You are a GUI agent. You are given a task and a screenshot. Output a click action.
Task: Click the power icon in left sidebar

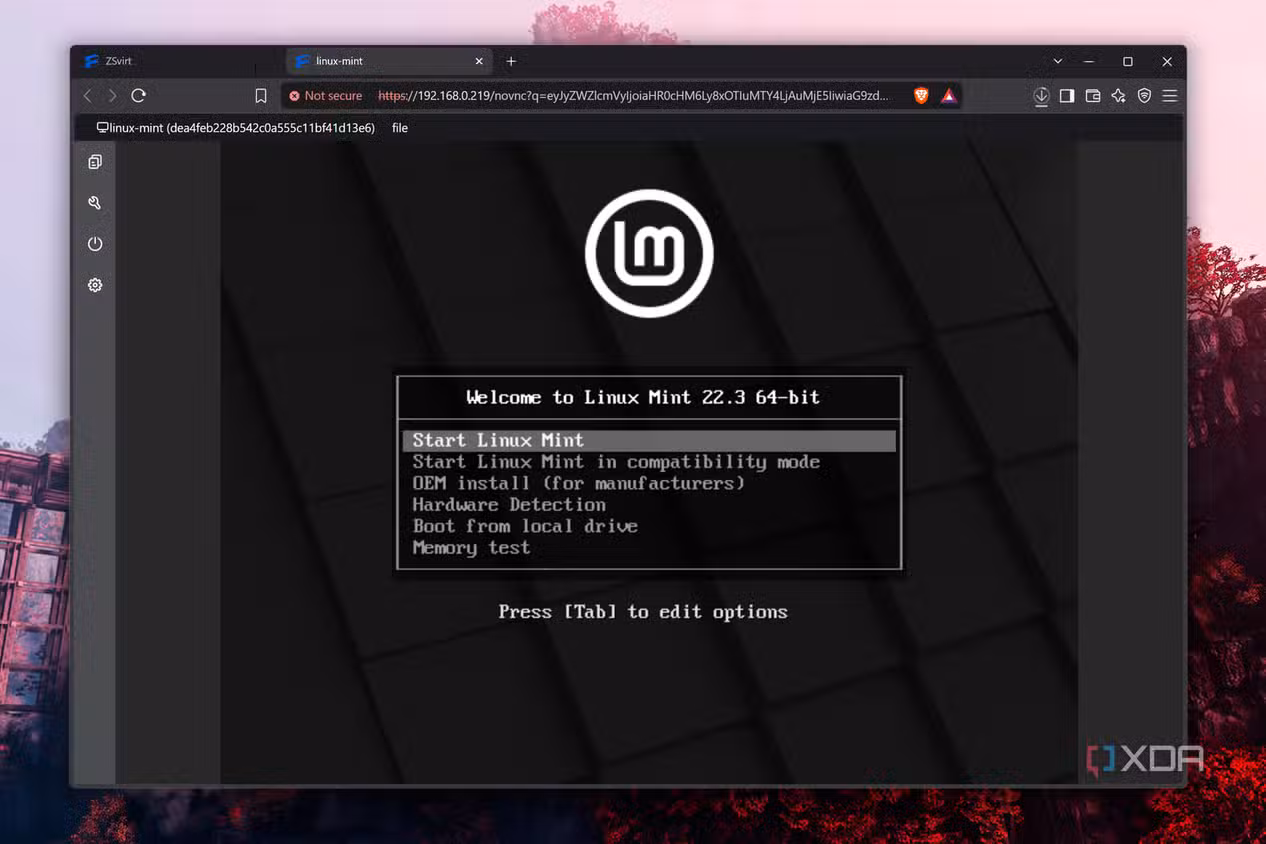95,244
